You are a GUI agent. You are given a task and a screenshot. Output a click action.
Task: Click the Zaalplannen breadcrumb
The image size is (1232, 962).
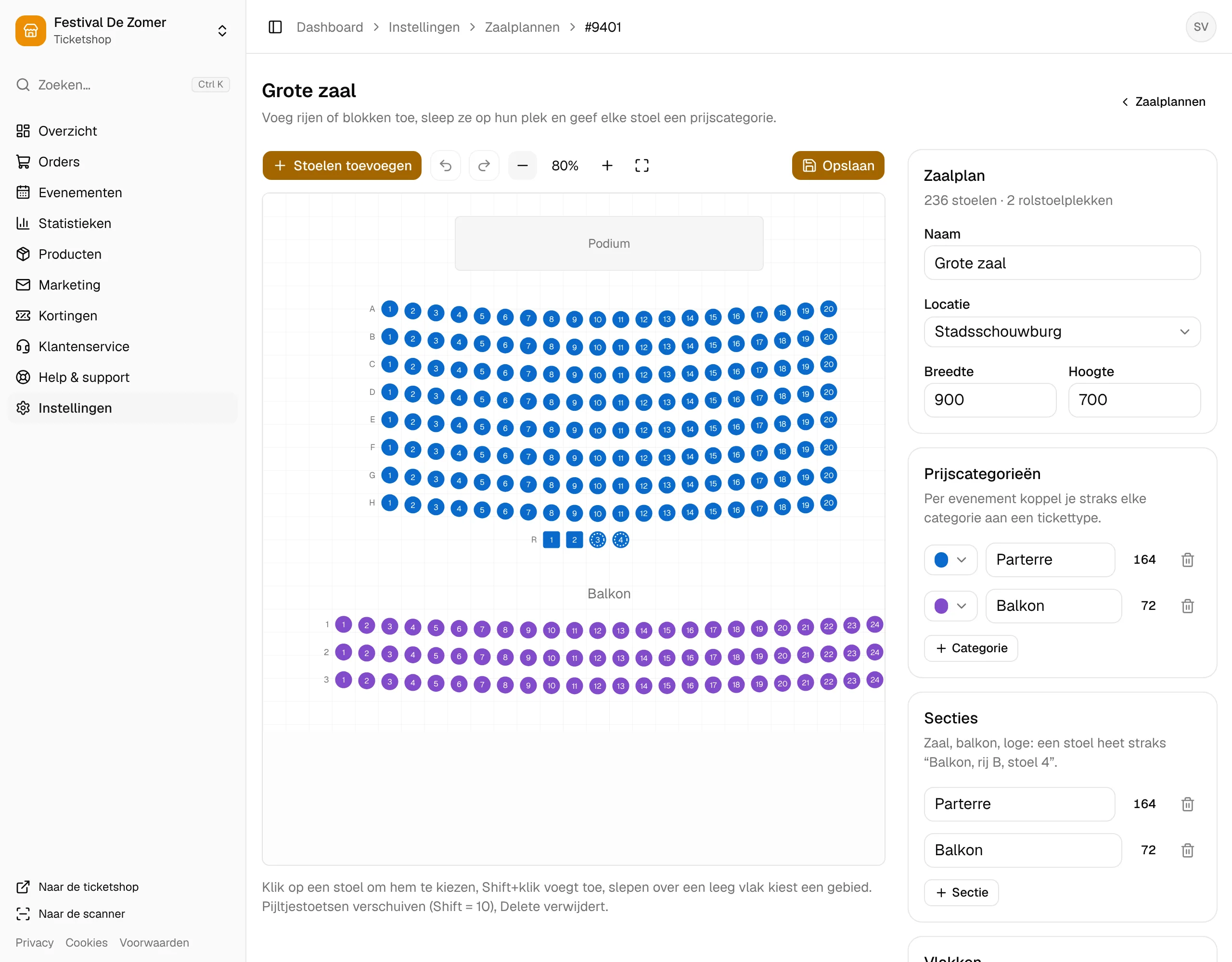click(x=522, y=27)
